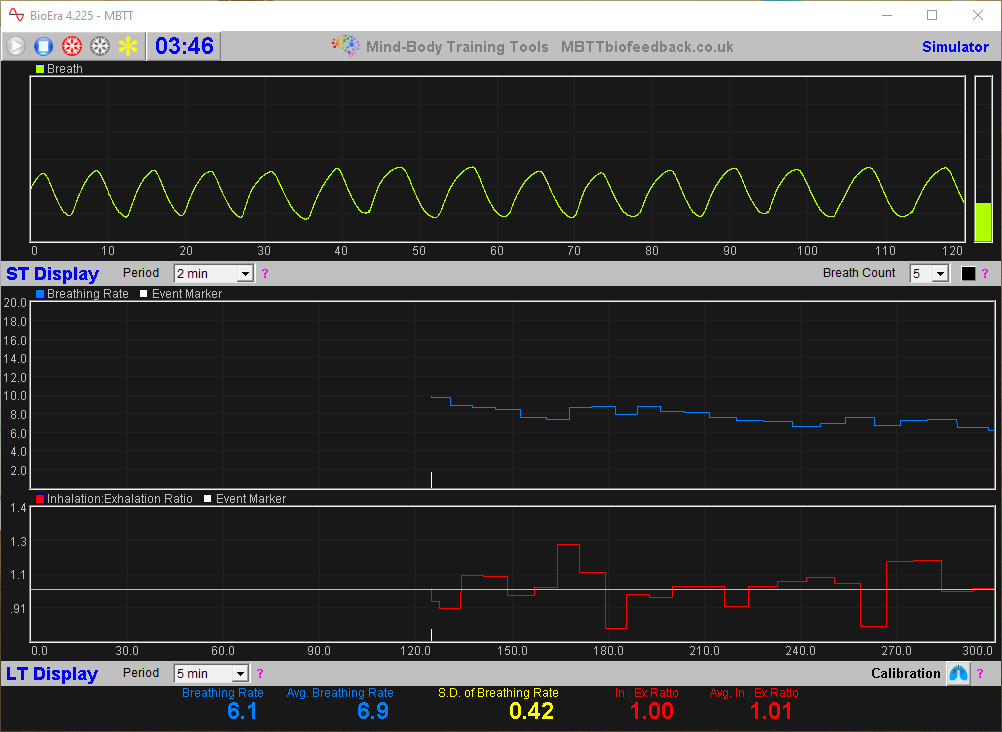Click the LT Display help question mark
Viewport: 1002px width, 732px height.
[259, 673]
